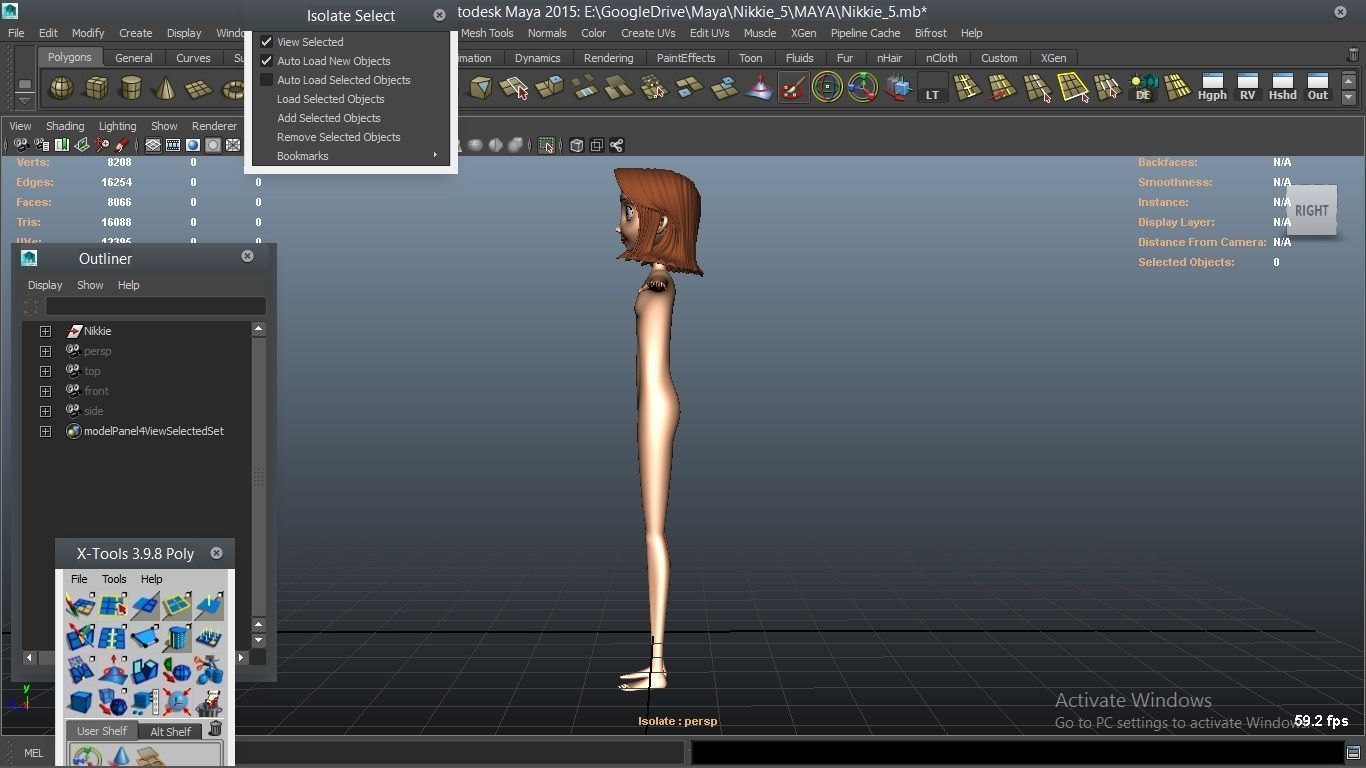Click the X-Tools shelf trash icon

tap(215, 729)
